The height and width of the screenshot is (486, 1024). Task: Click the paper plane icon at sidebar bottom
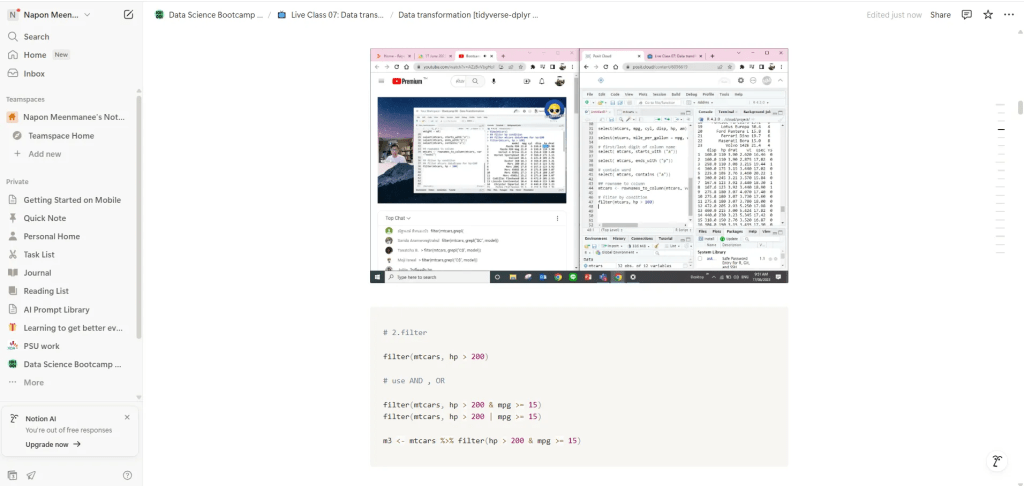pos(31,475)
